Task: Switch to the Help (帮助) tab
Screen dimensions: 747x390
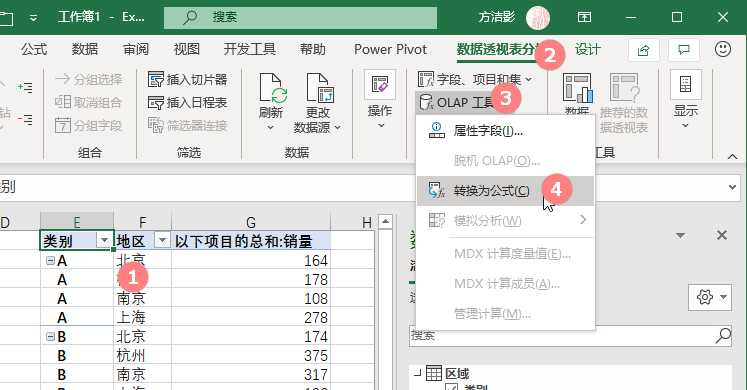Action: (313, 49)
